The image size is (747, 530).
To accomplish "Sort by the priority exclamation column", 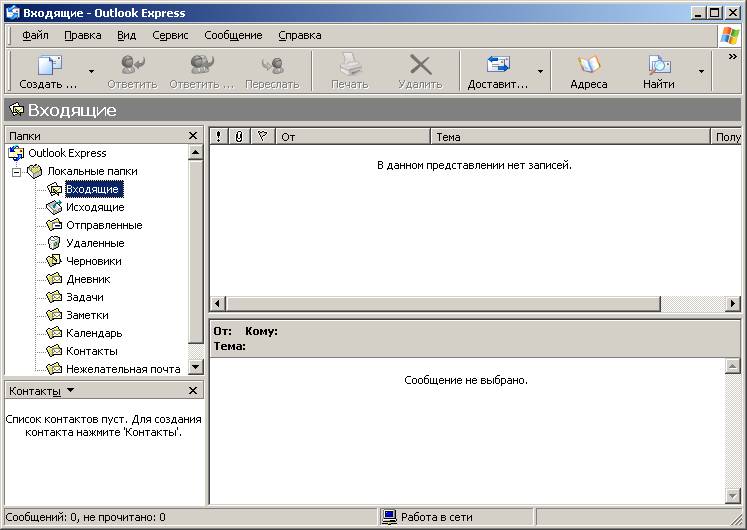I will click(219, 137).
